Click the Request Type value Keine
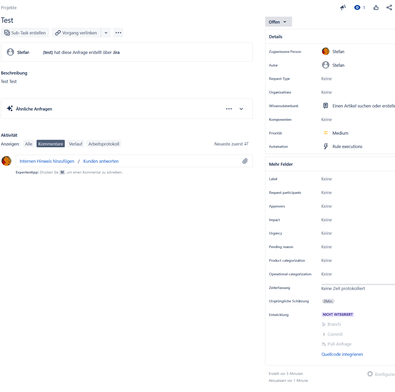This screenshot has height=392, width=395. coord(327,79)
